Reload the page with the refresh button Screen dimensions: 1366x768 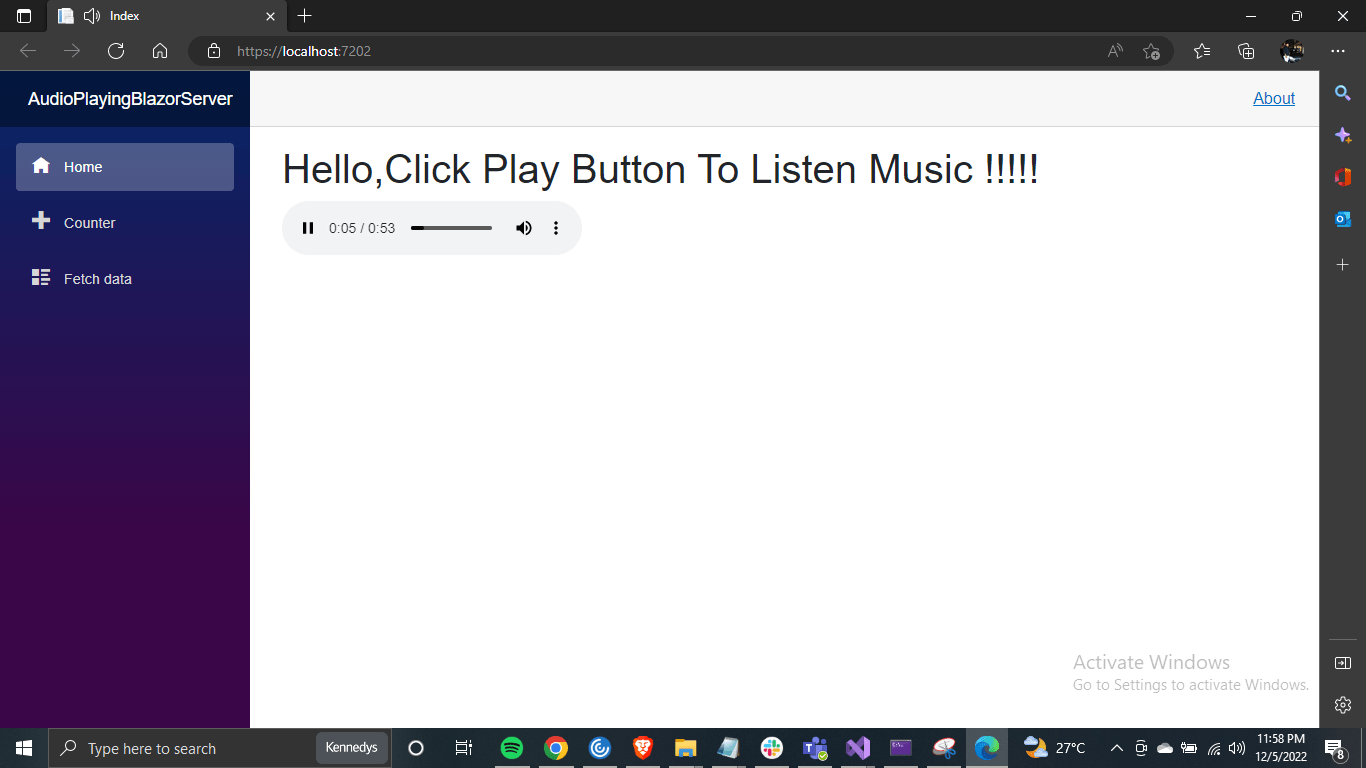[x=115, y=50]
